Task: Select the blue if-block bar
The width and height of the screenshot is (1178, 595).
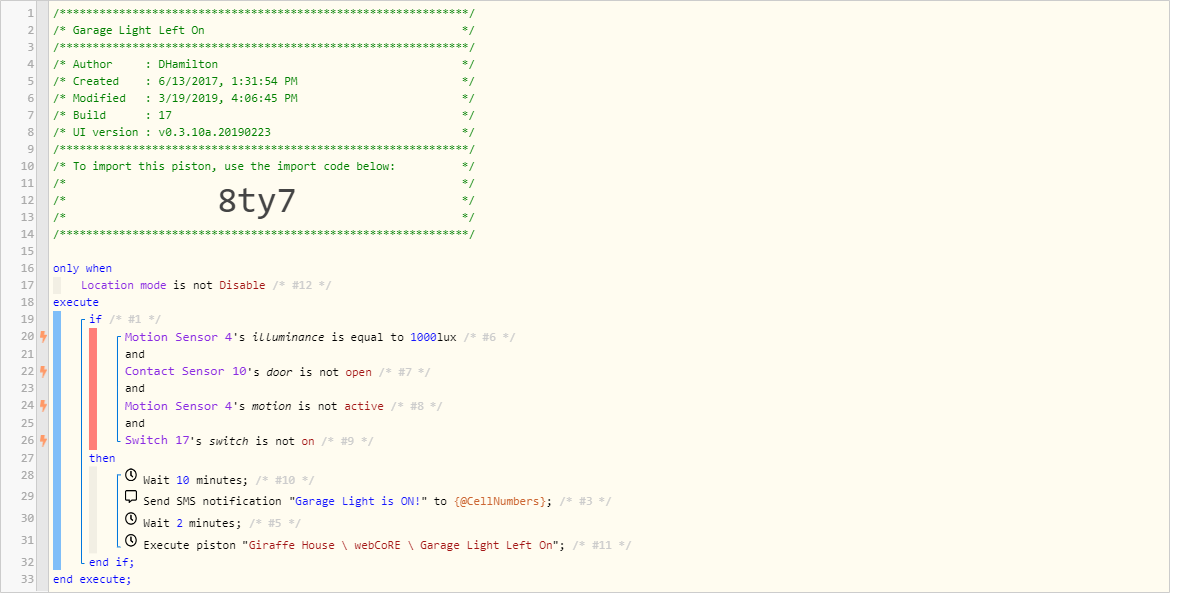Action: pyautogui.click(x=57, y=440)
